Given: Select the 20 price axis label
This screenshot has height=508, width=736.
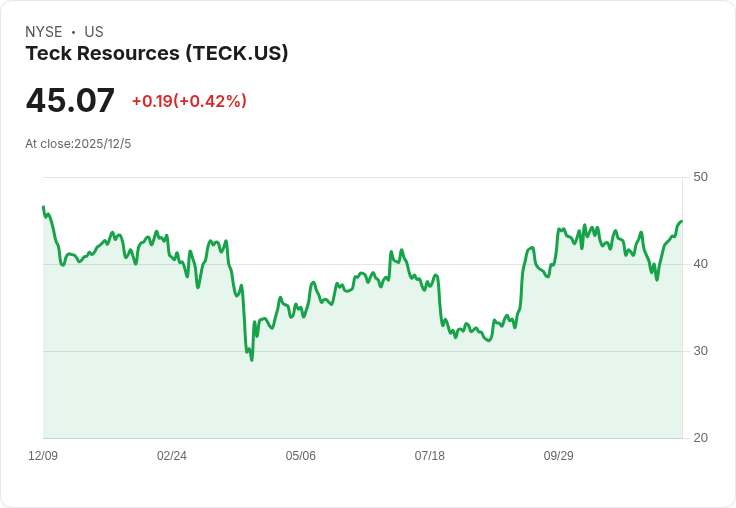Looking at the screenshot, I should (x=700, y=438).
